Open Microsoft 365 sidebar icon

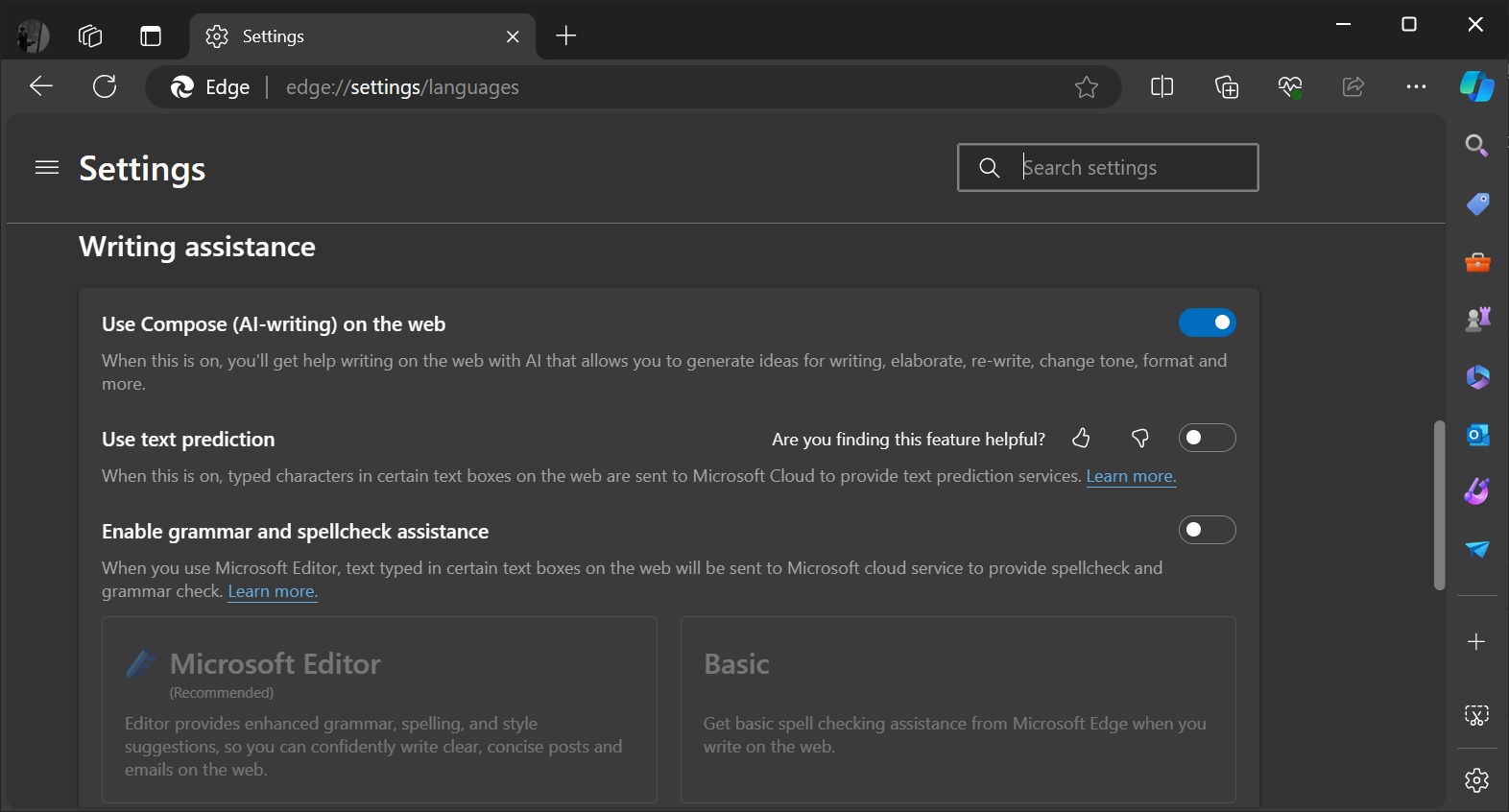pyautogui.click(x=1477, y=376)
